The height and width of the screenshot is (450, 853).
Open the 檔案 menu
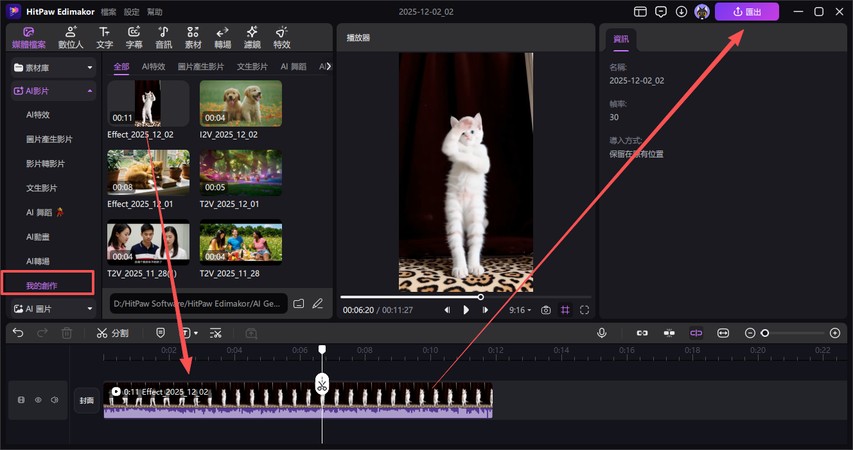pos(108,11)
